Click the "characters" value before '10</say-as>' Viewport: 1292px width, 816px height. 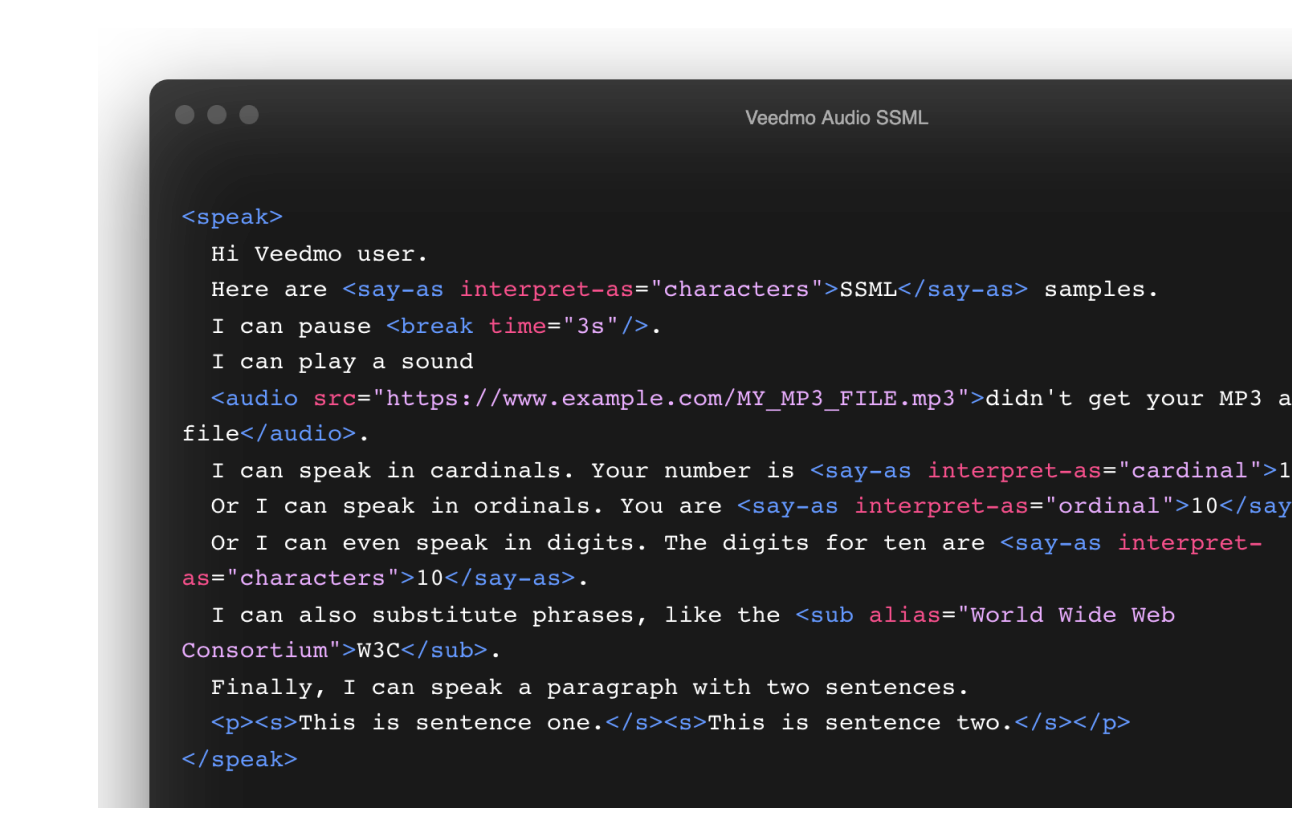click(313, 579)
